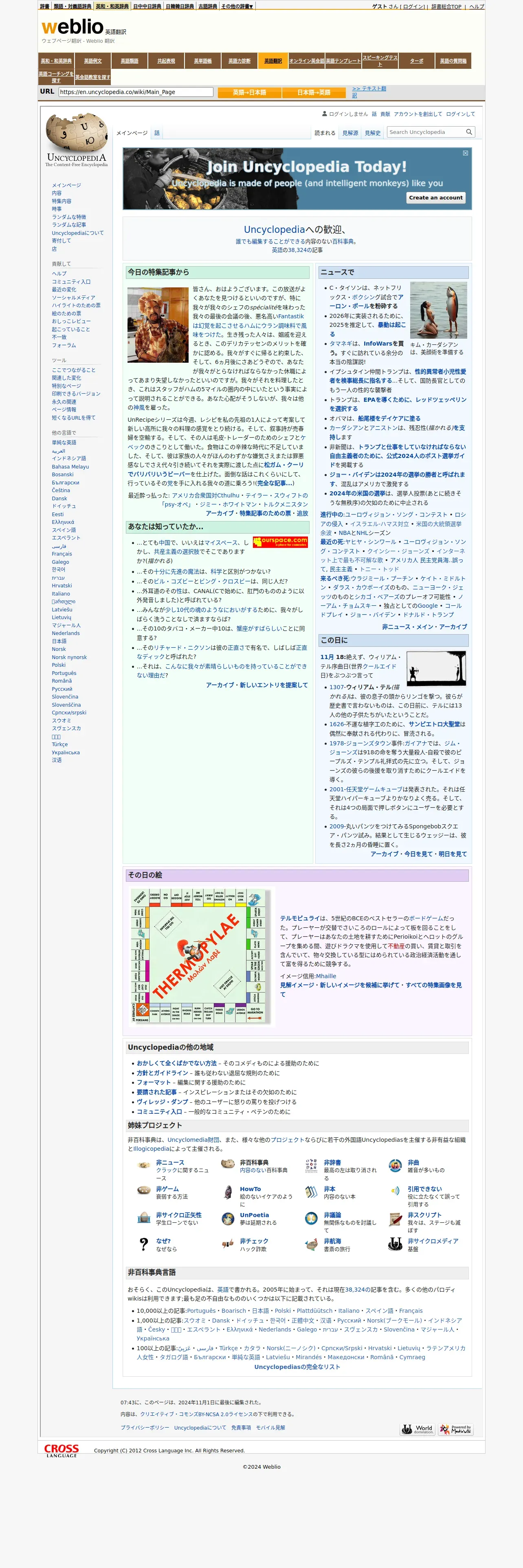Click the 英語→日本語 translate button
523x1568 pixels.
tap(250, 92)
